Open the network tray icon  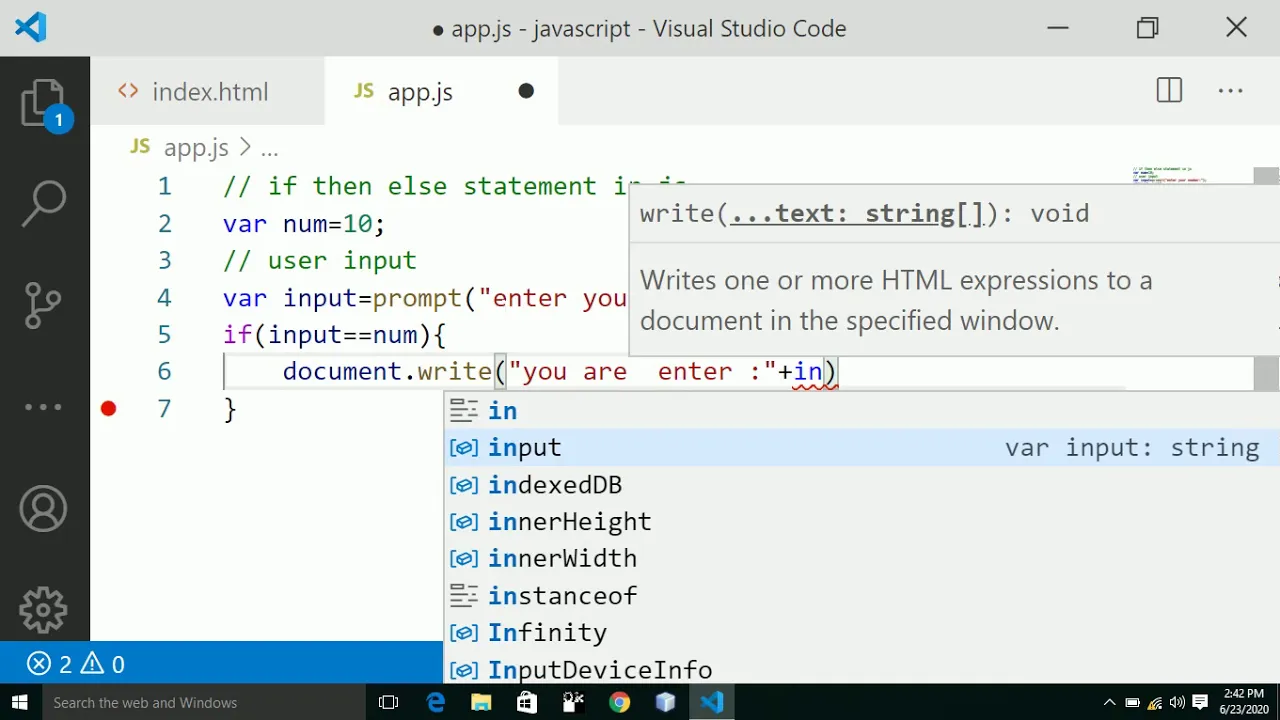[x=1155, y=702]
